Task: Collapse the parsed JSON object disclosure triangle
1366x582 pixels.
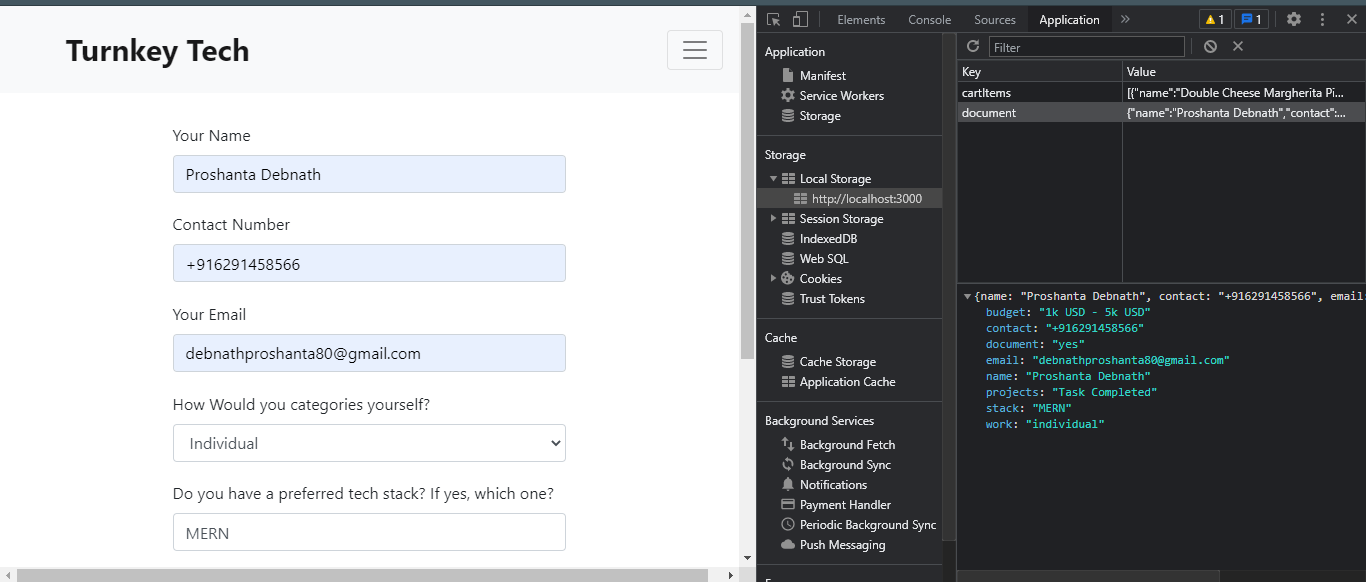Action: click(966, 296)
